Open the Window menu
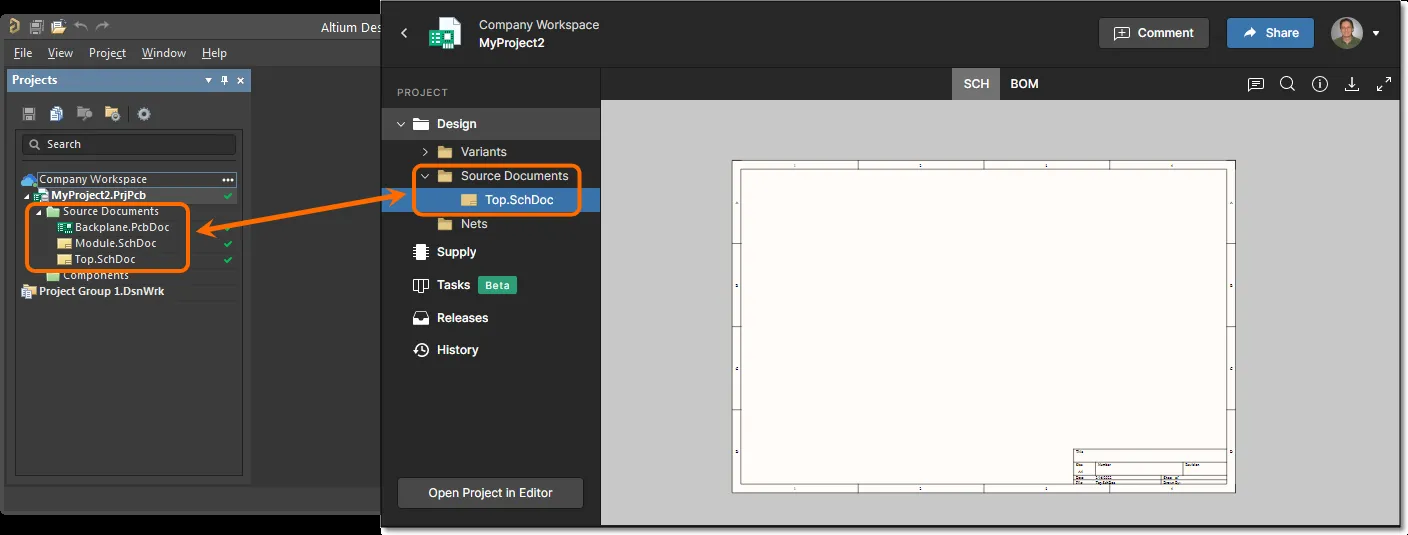Image resolution: width=1408 pixels, height=535 pixels. point(164,53)
